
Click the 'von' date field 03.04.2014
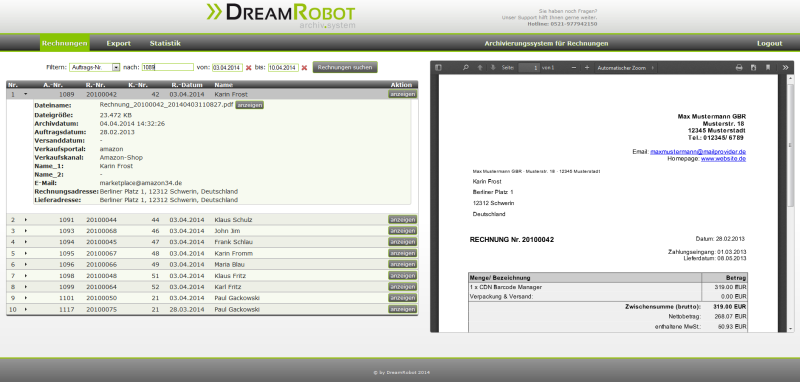tap(228, 67)
